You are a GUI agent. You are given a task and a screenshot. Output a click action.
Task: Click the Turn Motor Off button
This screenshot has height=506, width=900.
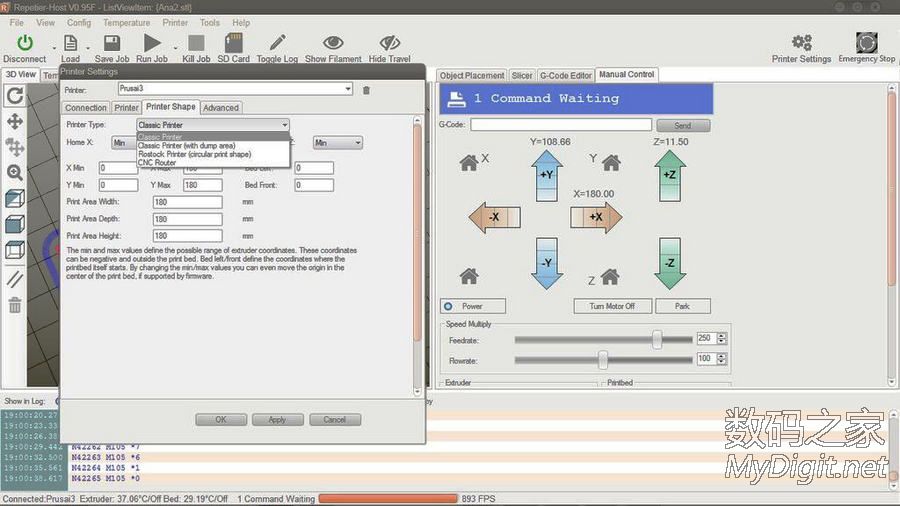[x=612, y=306]
